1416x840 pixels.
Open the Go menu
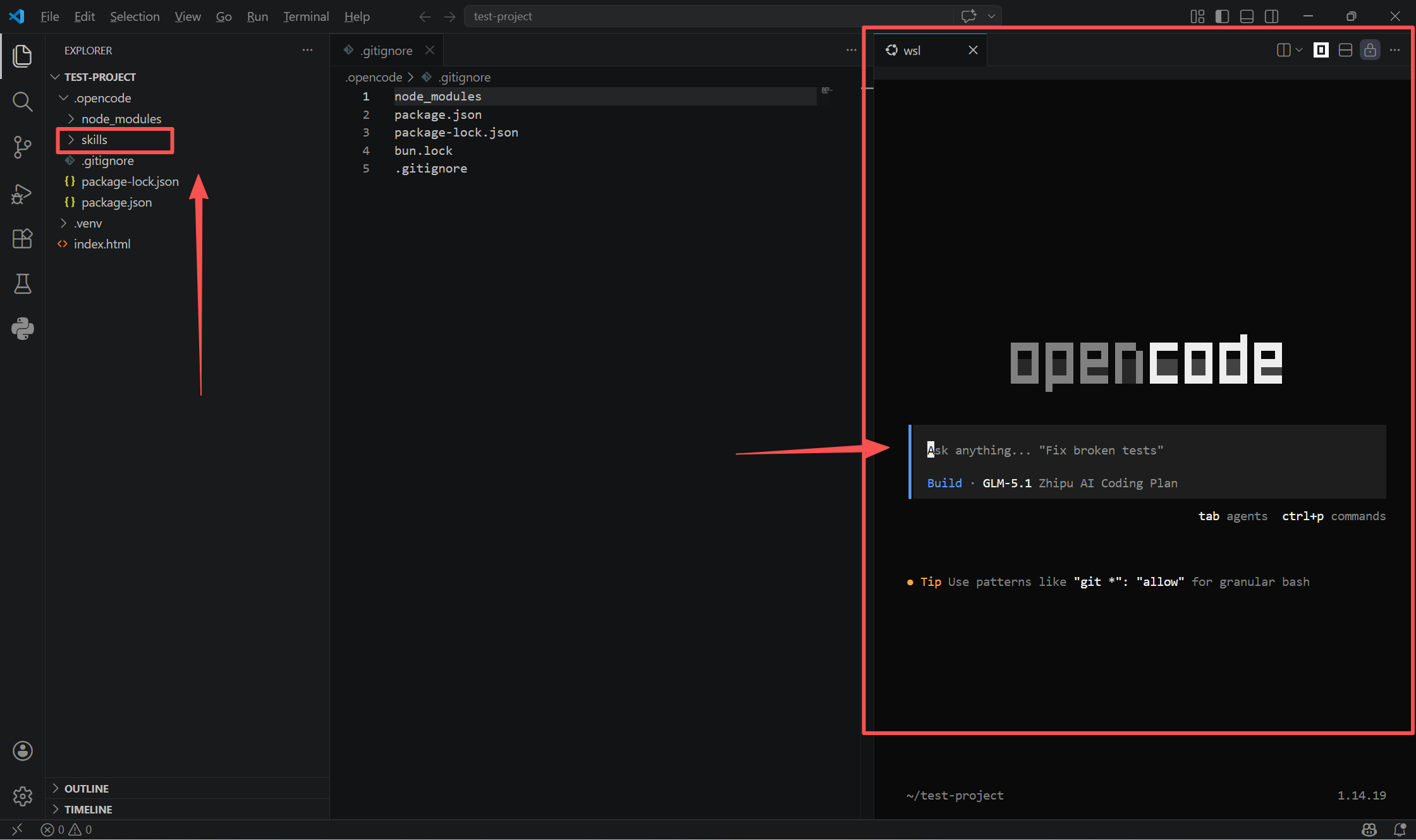tap(224, 16)
